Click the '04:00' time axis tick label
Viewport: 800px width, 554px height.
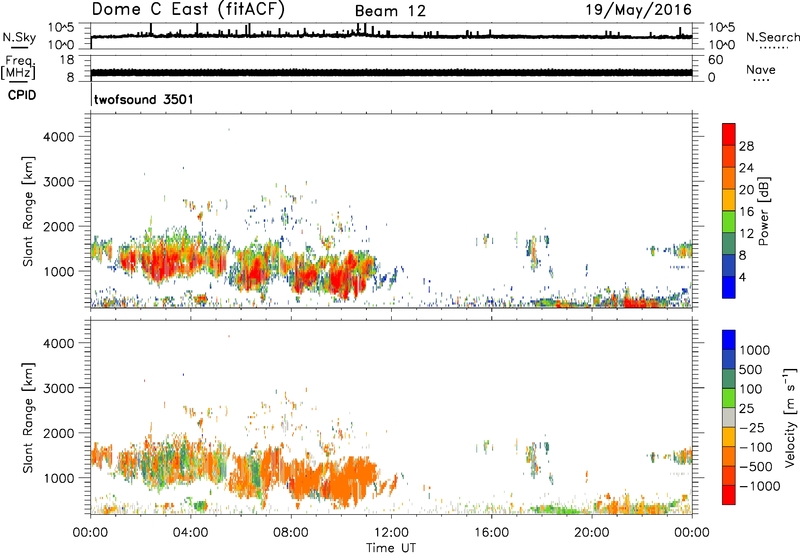coord(190,533)
